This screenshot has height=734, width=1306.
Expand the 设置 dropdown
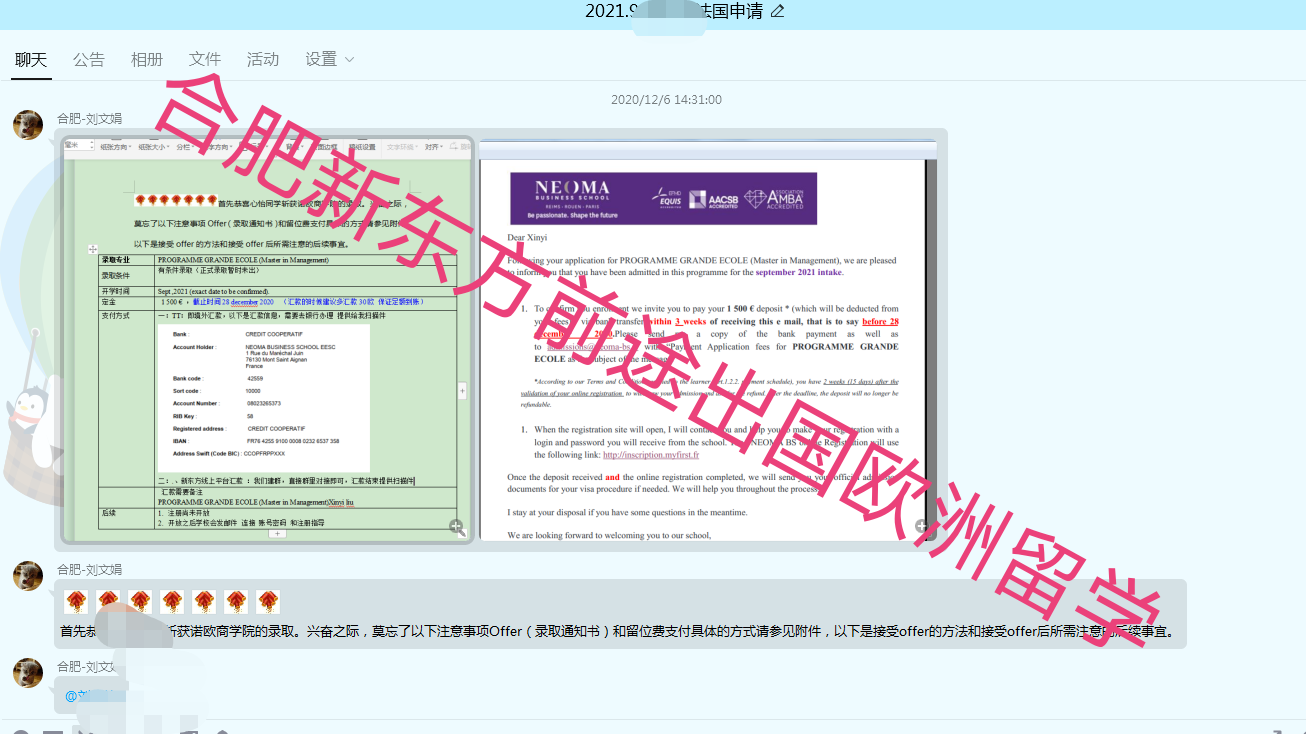(x=330, y=60)
